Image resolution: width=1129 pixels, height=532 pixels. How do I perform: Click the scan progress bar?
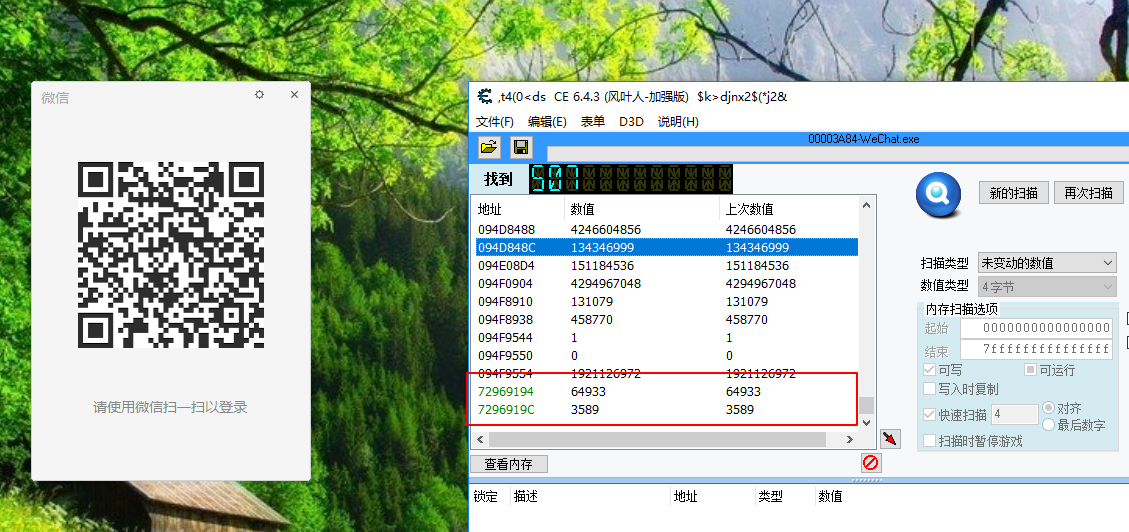[838, 154]
